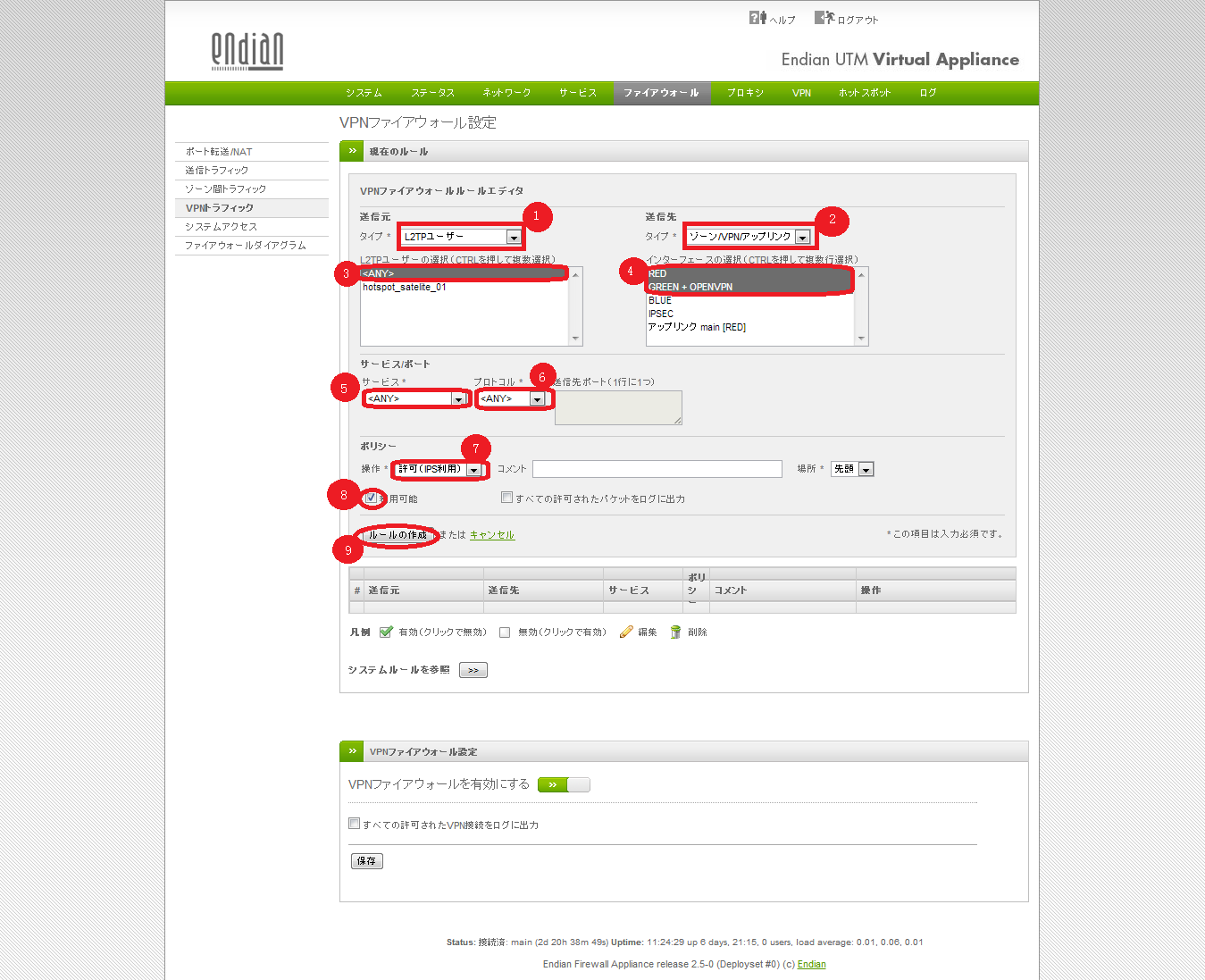
Task: Open the ステータス menu
Action: tap(432, 93)
